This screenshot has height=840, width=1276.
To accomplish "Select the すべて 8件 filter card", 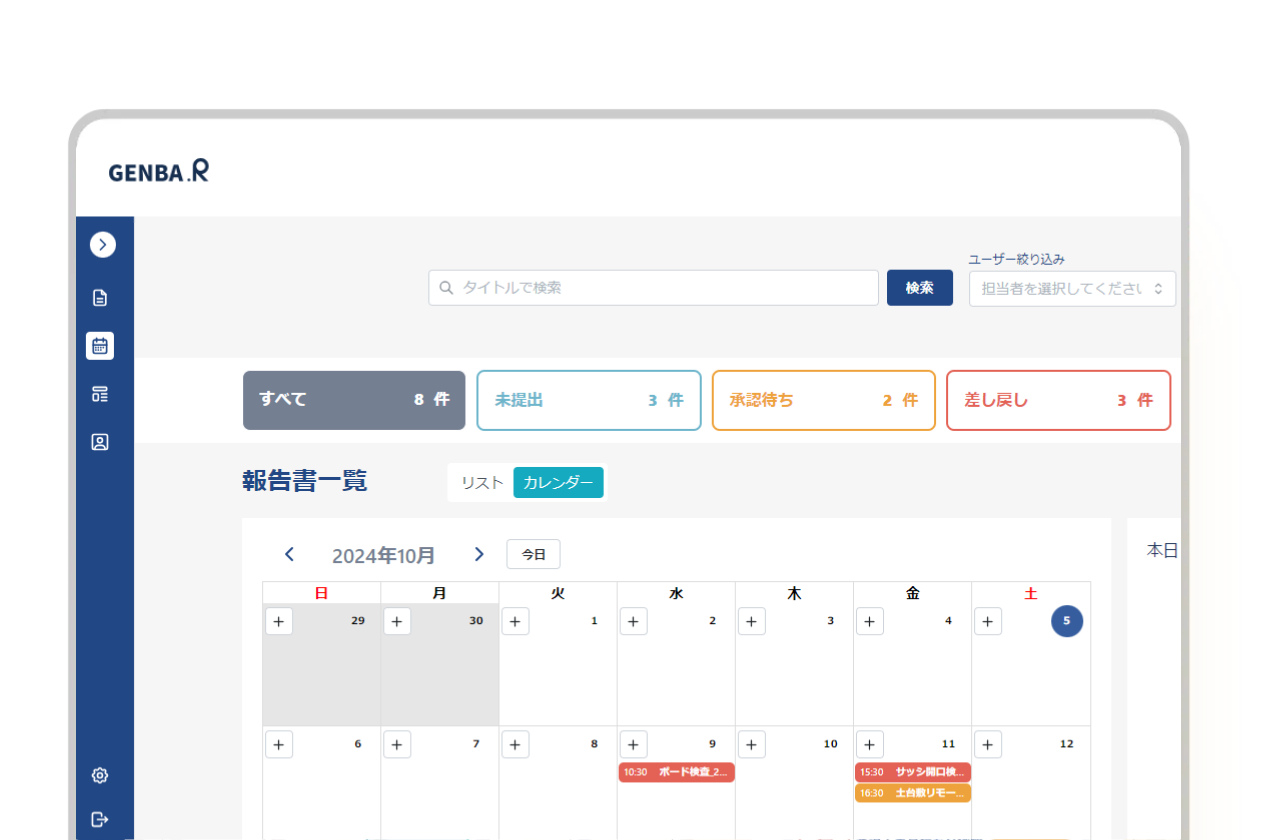I will (x=354, y=400).
